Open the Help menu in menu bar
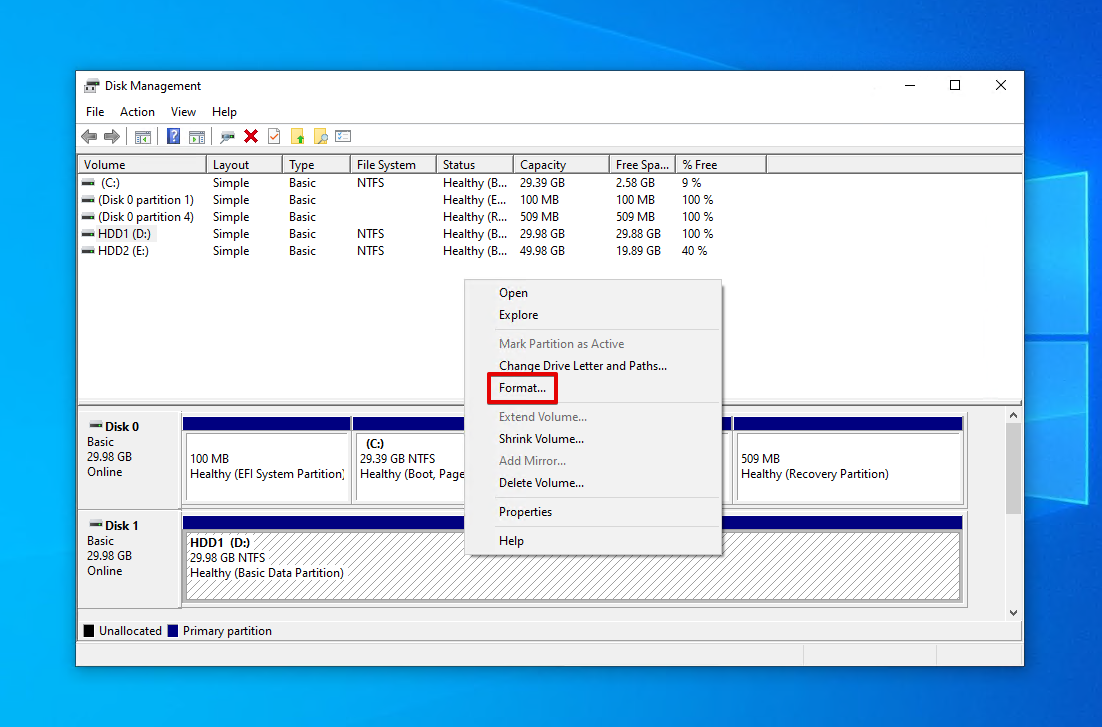 point(224,112)
